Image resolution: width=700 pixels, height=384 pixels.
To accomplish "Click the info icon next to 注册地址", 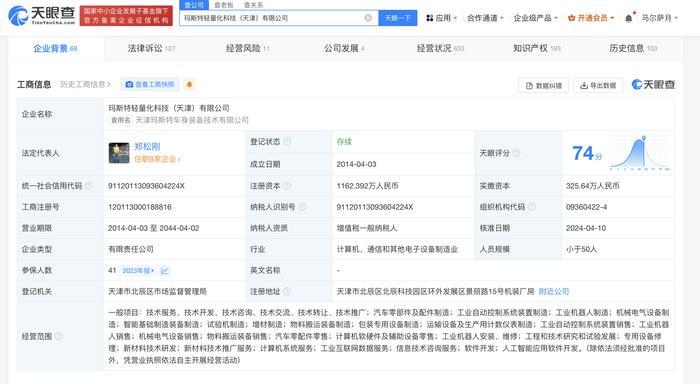I will 287,291.
